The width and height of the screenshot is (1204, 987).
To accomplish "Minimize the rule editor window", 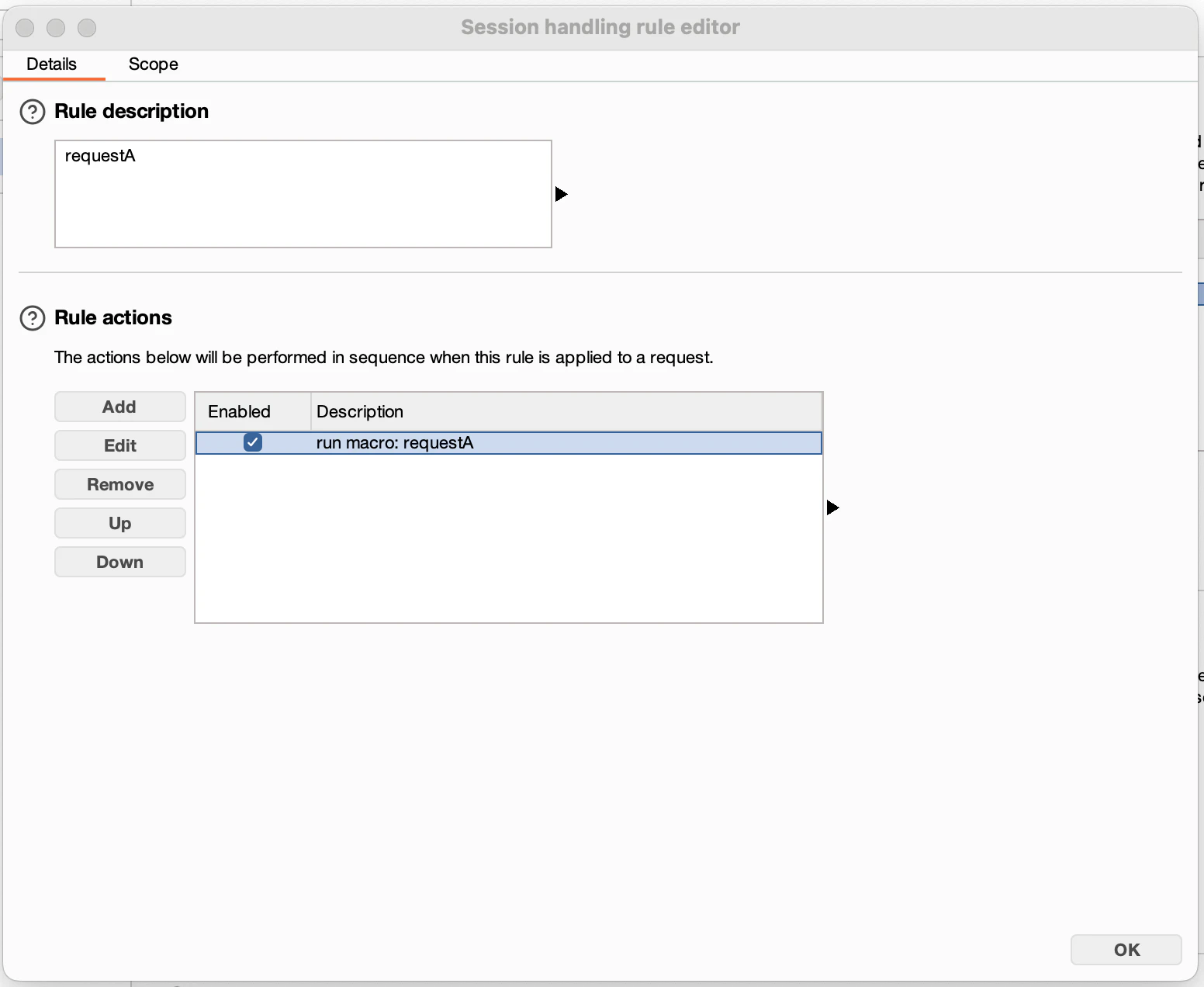I will pyautogui.click(x=56, y=28).
